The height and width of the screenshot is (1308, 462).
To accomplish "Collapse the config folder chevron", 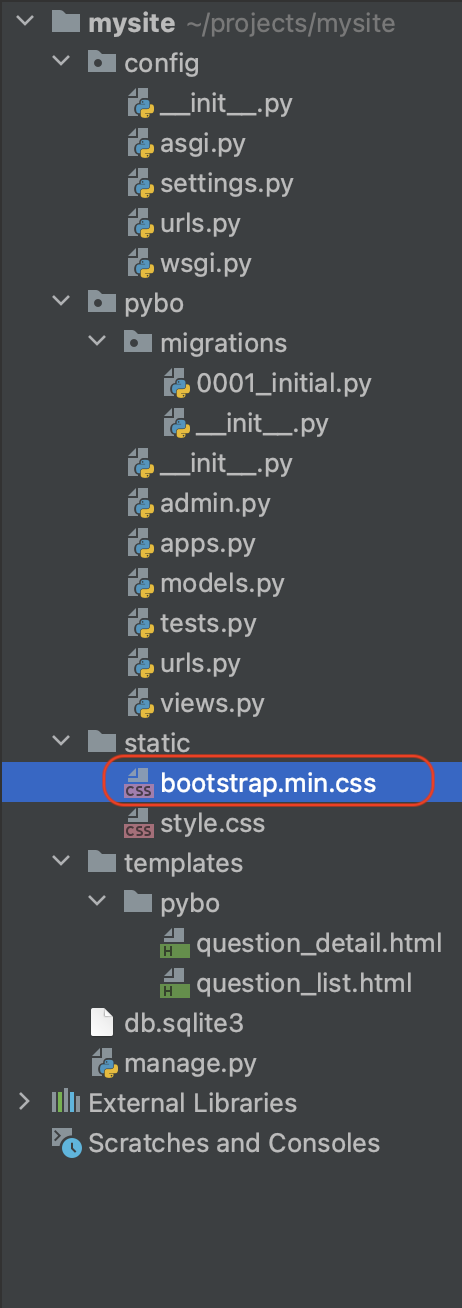I will 62,63.
